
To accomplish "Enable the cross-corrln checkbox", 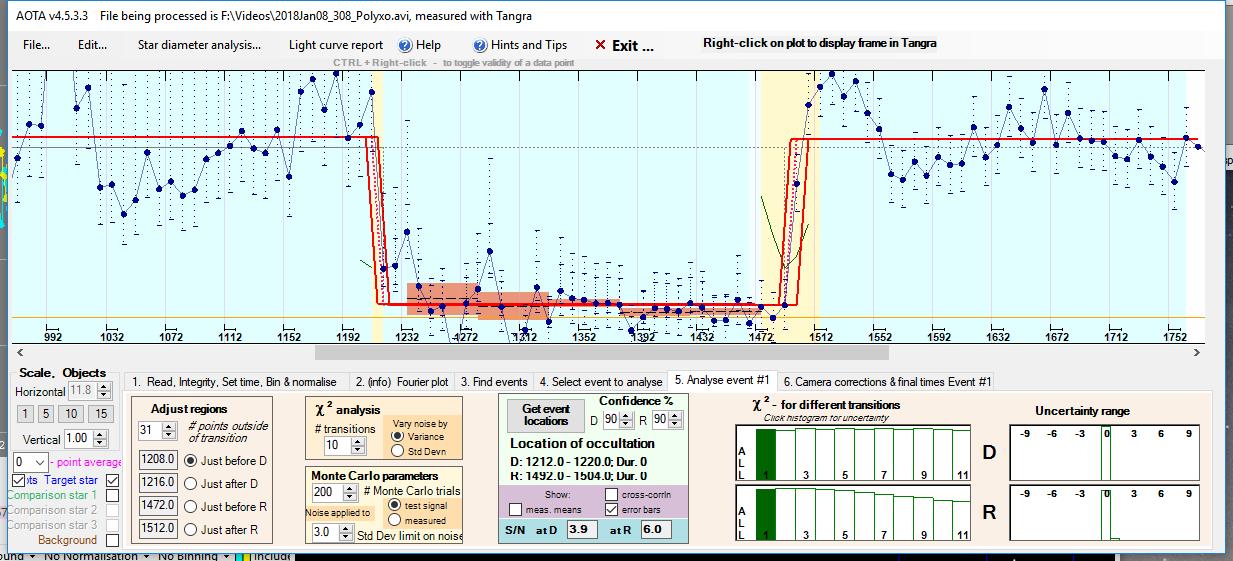I will coord(611,495).
